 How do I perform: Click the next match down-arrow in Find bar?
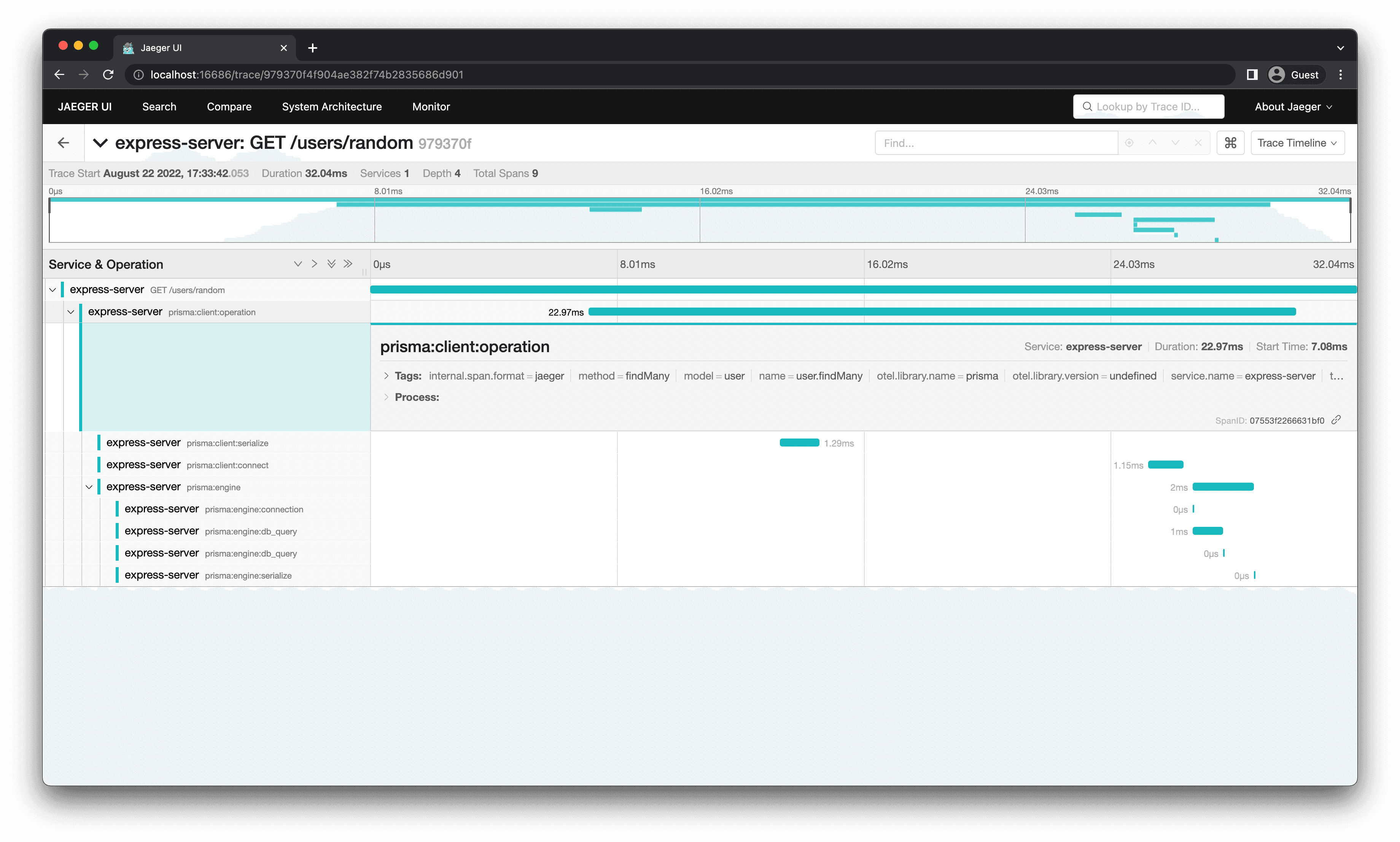1175,142
